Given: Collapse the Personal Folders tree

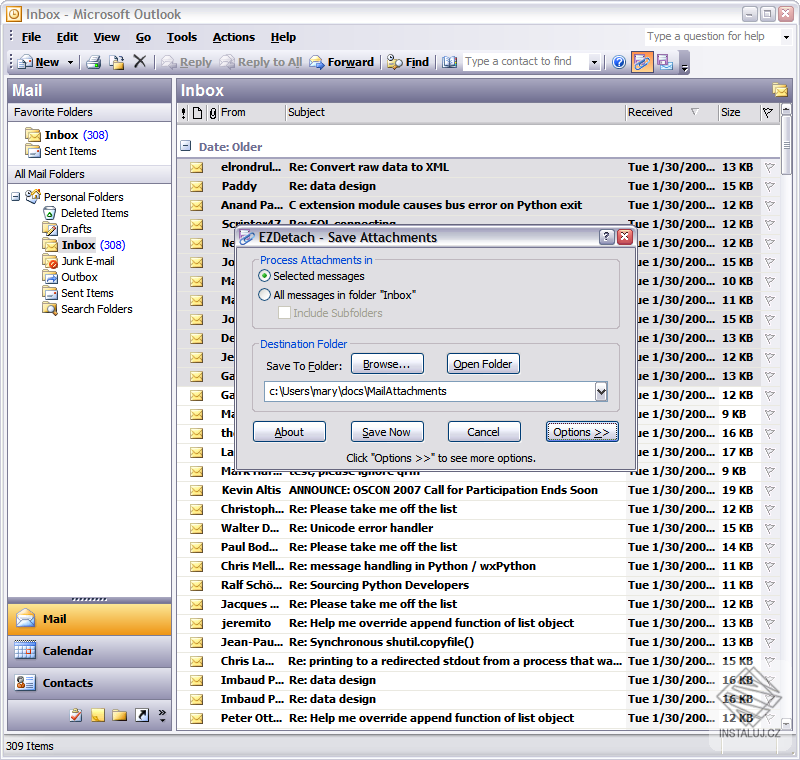Looking at the screenshot, I should click(16, 197).
